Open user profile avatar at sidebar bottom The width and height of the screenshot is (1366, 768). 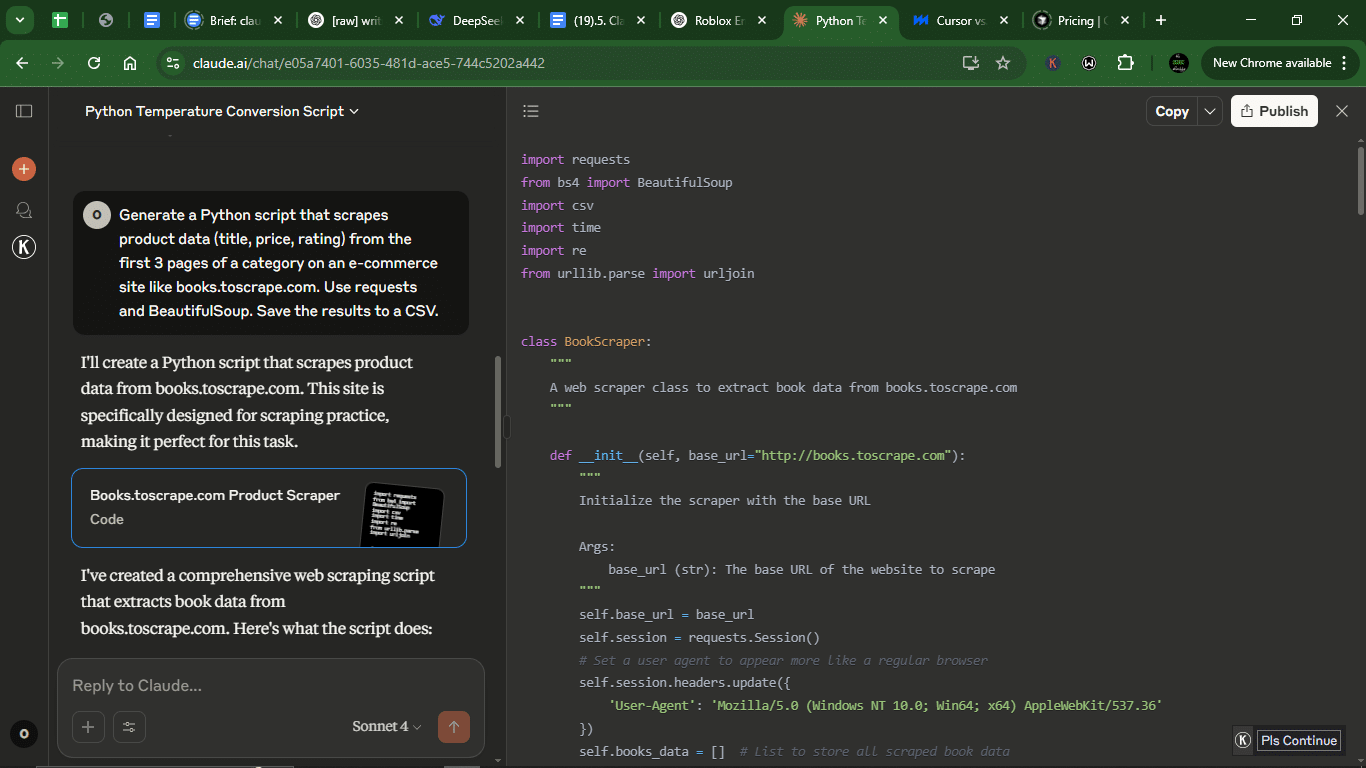pos(24,734)
